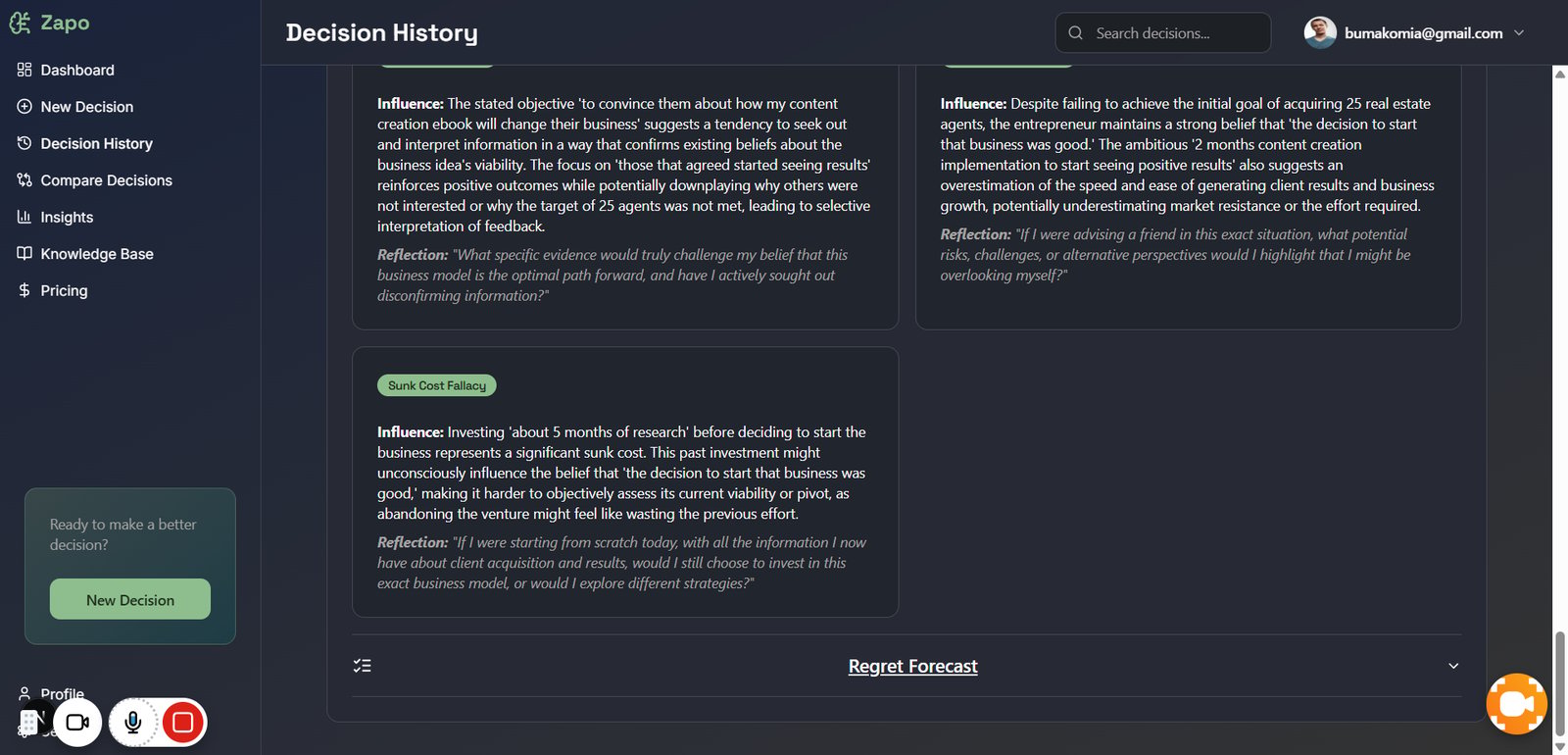The width and height of the screenshot is (1568, 755).
Task: Open the Profile sidebar item
Action: click(51, 693)
